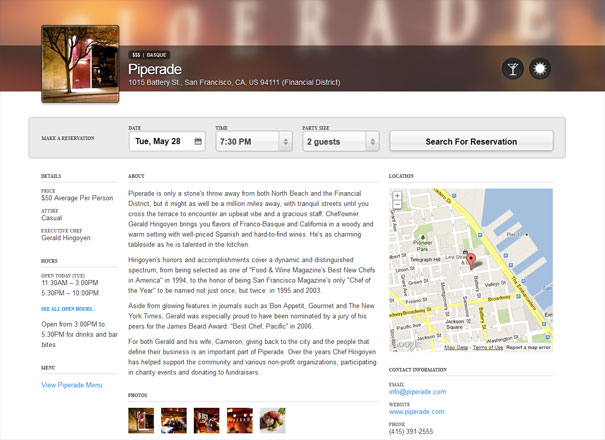Click Search For Reservation button

tap(471, 141)
